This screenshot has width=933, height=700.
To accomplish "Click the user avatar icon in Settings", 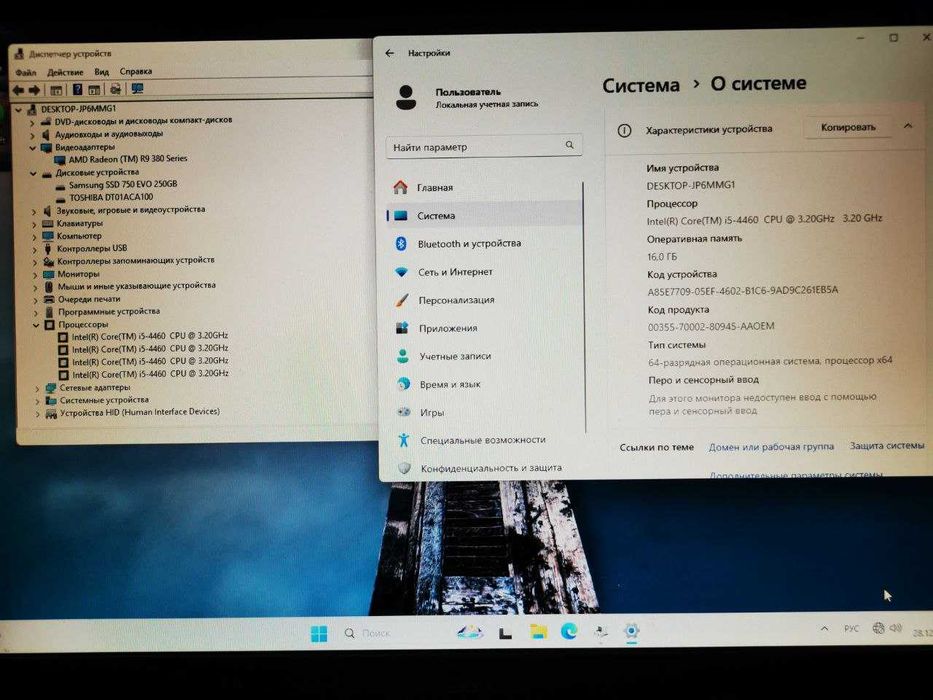I will point(406,97).
